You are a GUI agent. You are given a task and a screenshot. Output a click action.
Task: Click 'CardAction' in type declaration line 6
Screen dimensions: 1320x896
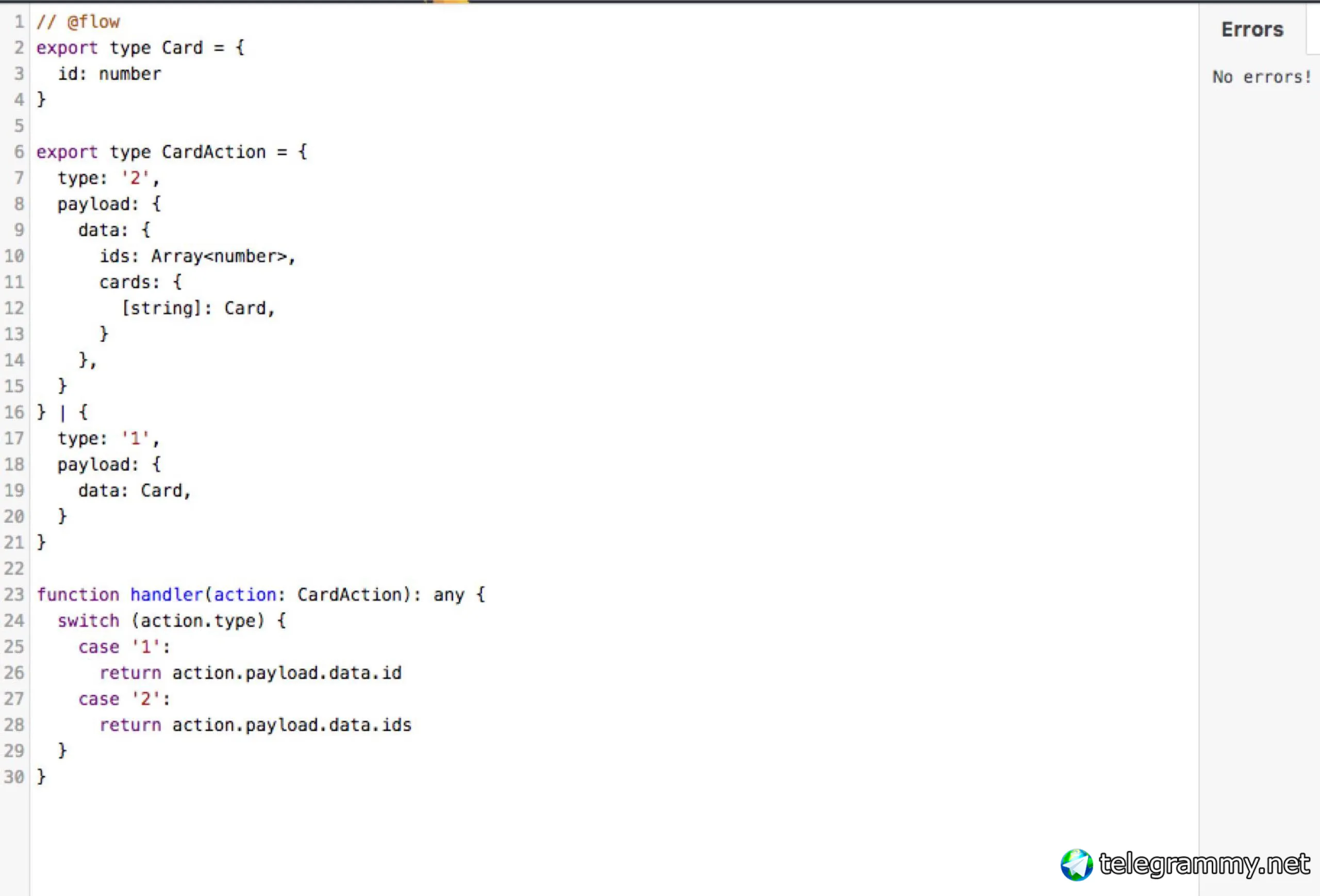click(x=213, y=152)
